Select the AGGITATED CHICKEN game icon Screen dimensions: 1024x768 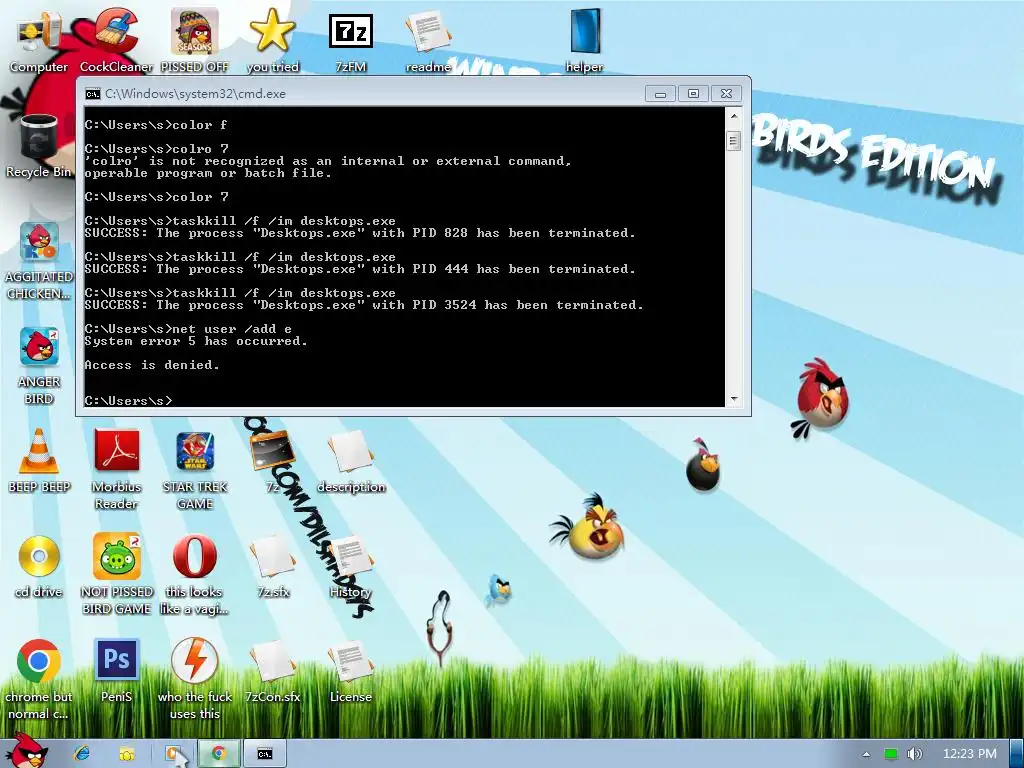coord(39,260)
